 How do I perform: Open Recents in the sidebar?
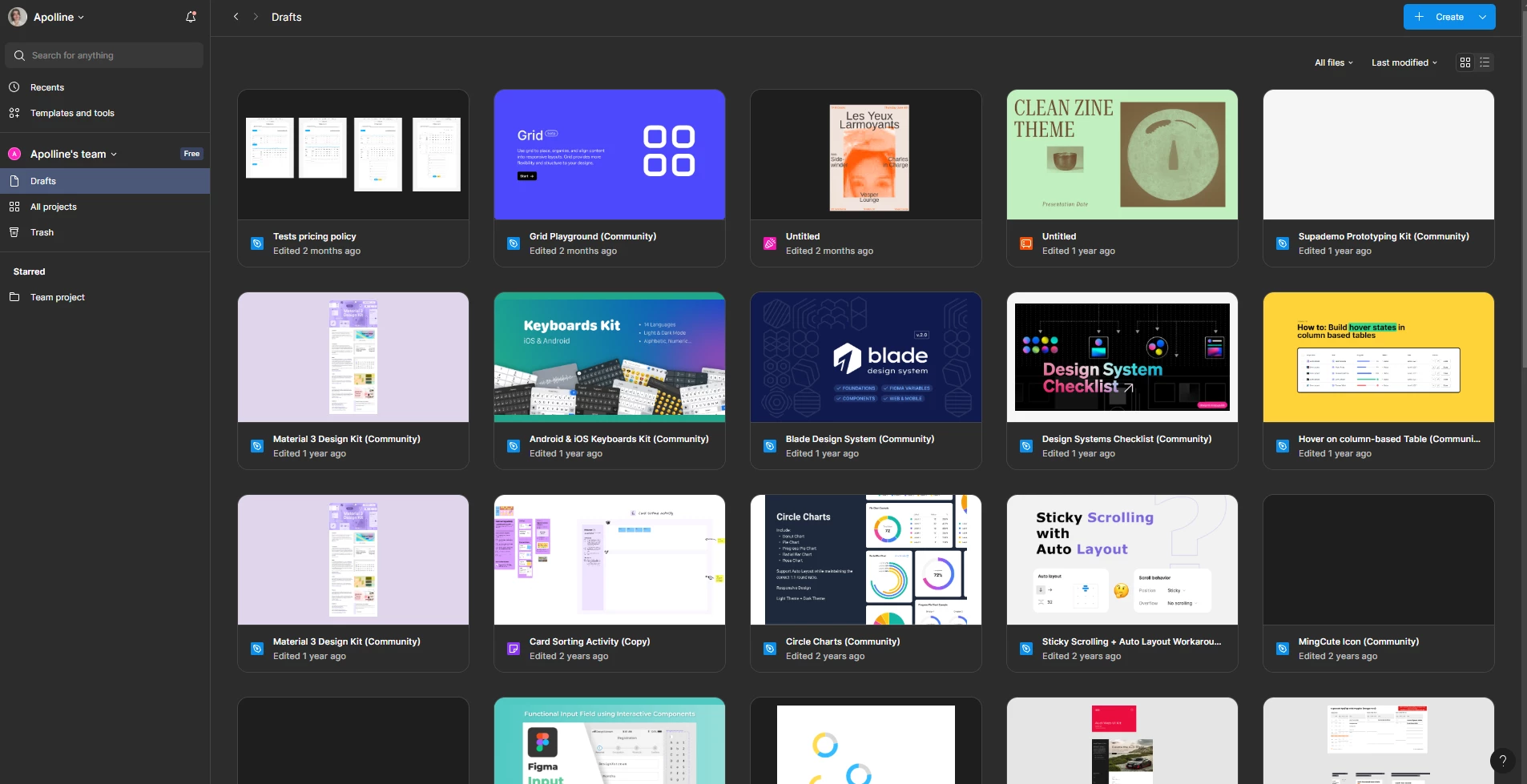(x=105, y=87)
